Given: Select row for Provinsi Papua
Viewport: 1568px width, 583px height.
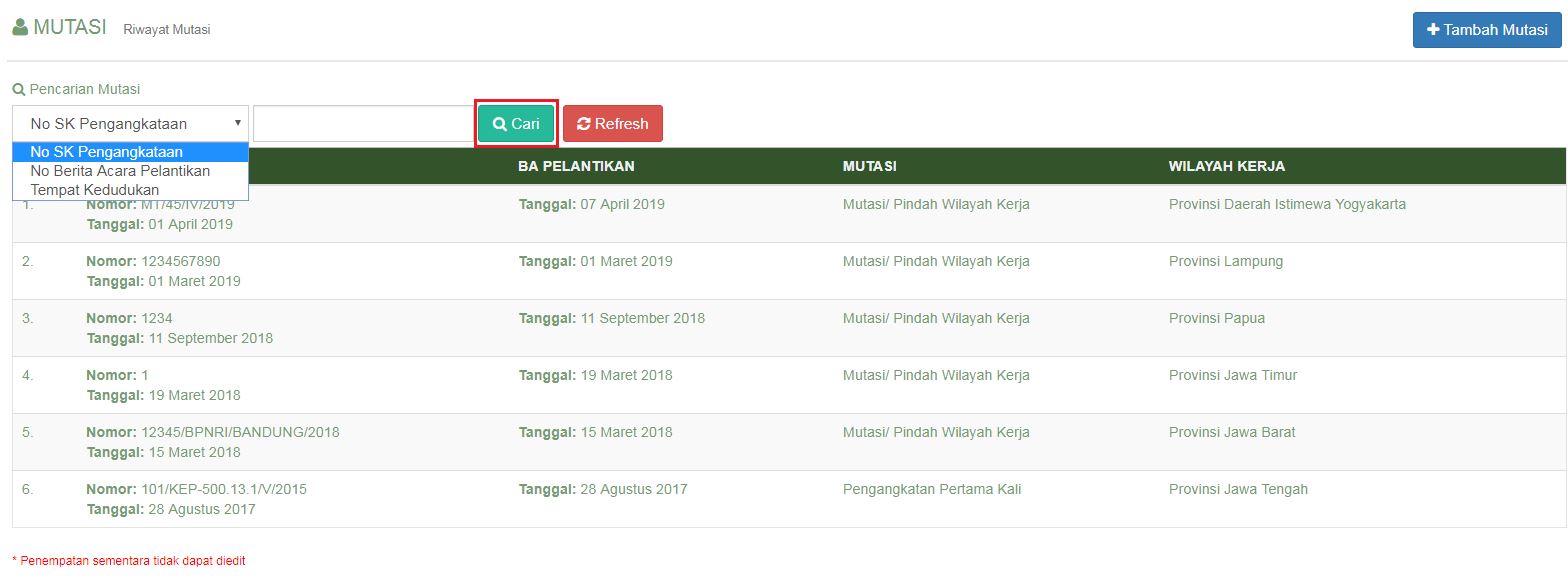Looking at the screenshot, I should [x=1216, y=318].
